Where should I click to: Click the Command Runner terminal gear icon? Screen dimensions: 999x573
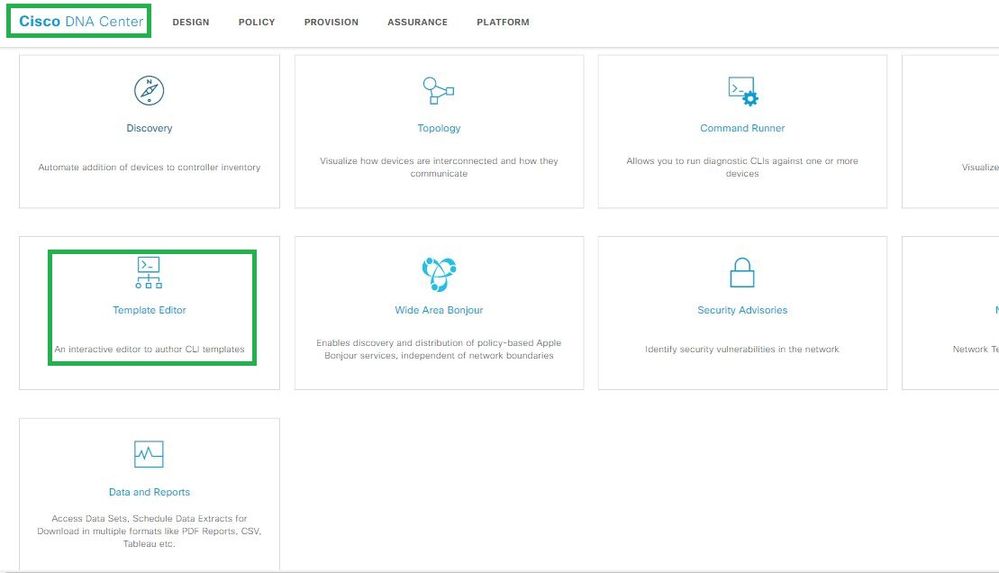coord(743,91)
